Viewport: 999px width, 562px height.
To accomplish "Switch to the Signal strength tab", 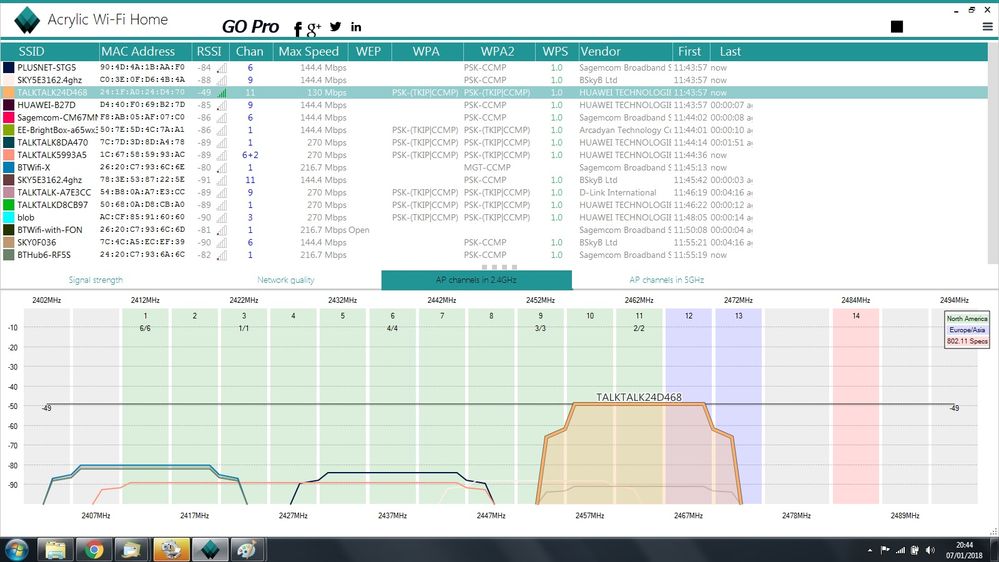I will (x=96, y=280).
